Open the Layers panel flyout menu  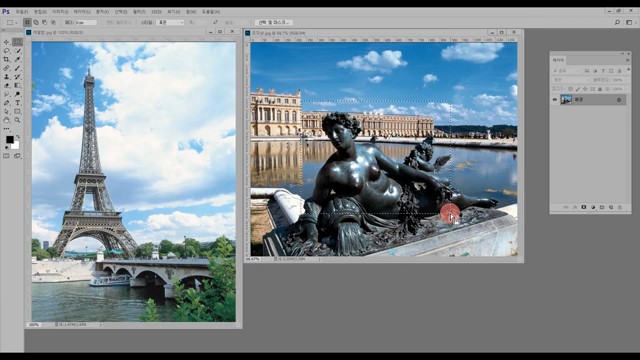pos(627,60)
